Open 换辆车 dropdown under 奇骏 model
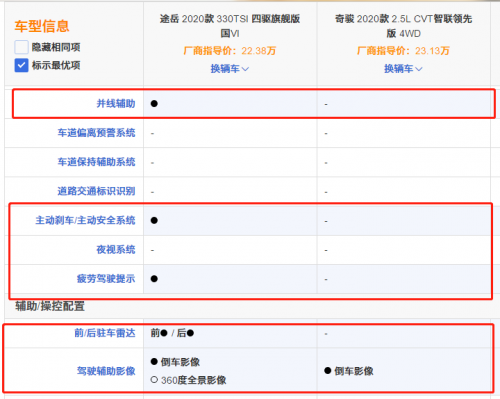 click(403, 69)
